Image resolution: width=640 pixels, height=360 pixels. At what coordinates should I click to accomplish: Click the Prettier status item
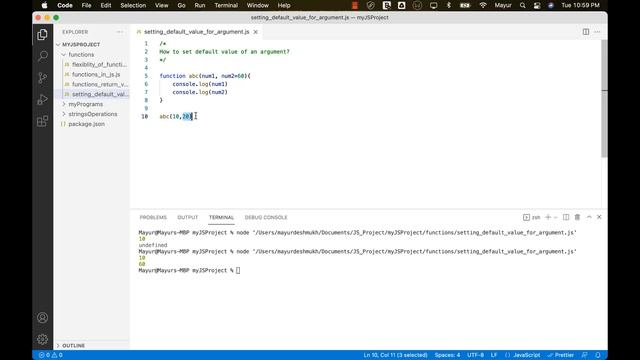click(561, 355)
